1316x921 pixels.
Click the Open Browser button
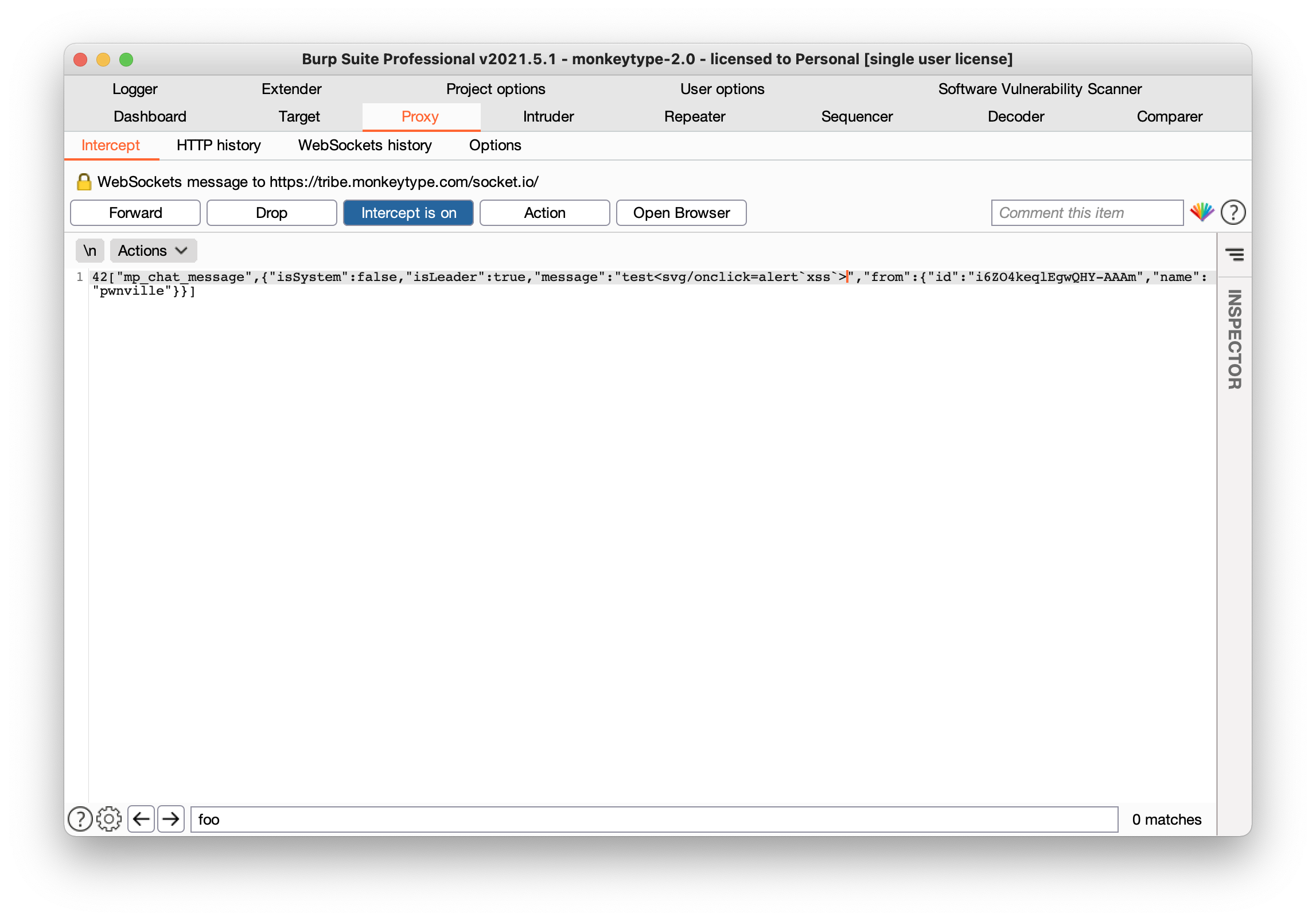[x=681, y=213]
